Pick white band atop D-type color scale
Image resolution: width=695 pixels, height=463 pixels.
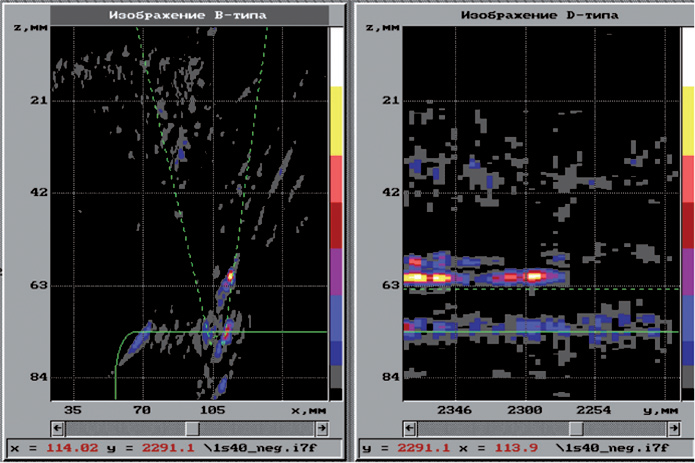pyautogui.click(x=687, y=55)
